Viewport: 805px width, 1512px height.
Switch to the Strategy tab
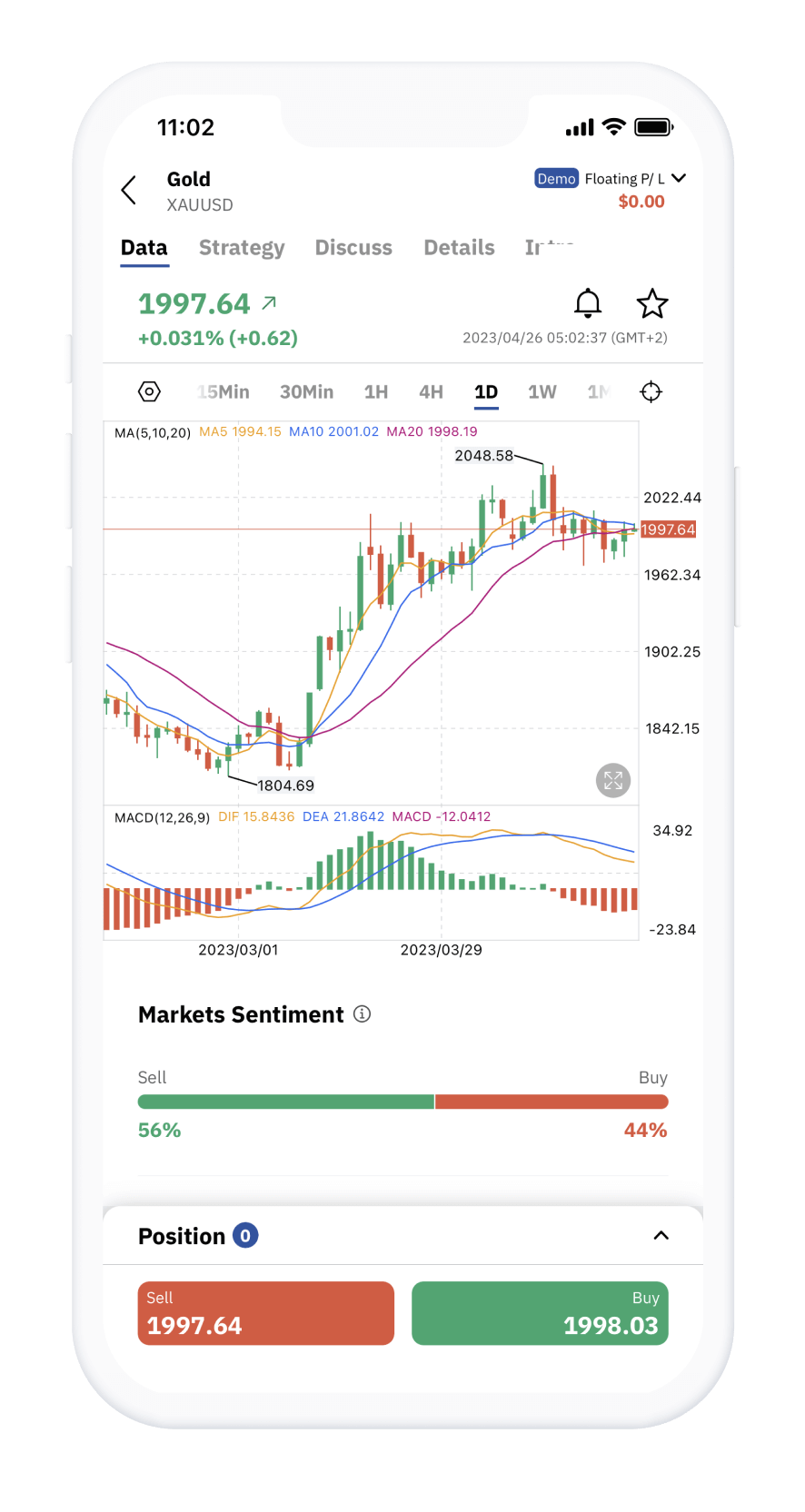242,248
